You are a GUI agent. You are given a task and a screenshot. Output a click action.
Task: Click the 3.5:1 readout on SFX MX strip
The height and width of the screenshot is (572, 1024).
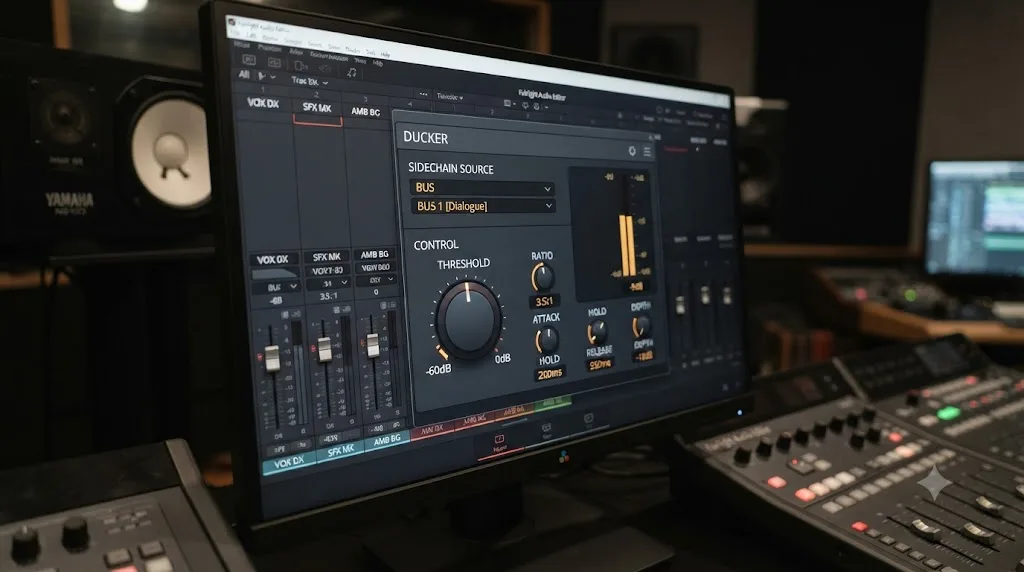coord(328,296)
